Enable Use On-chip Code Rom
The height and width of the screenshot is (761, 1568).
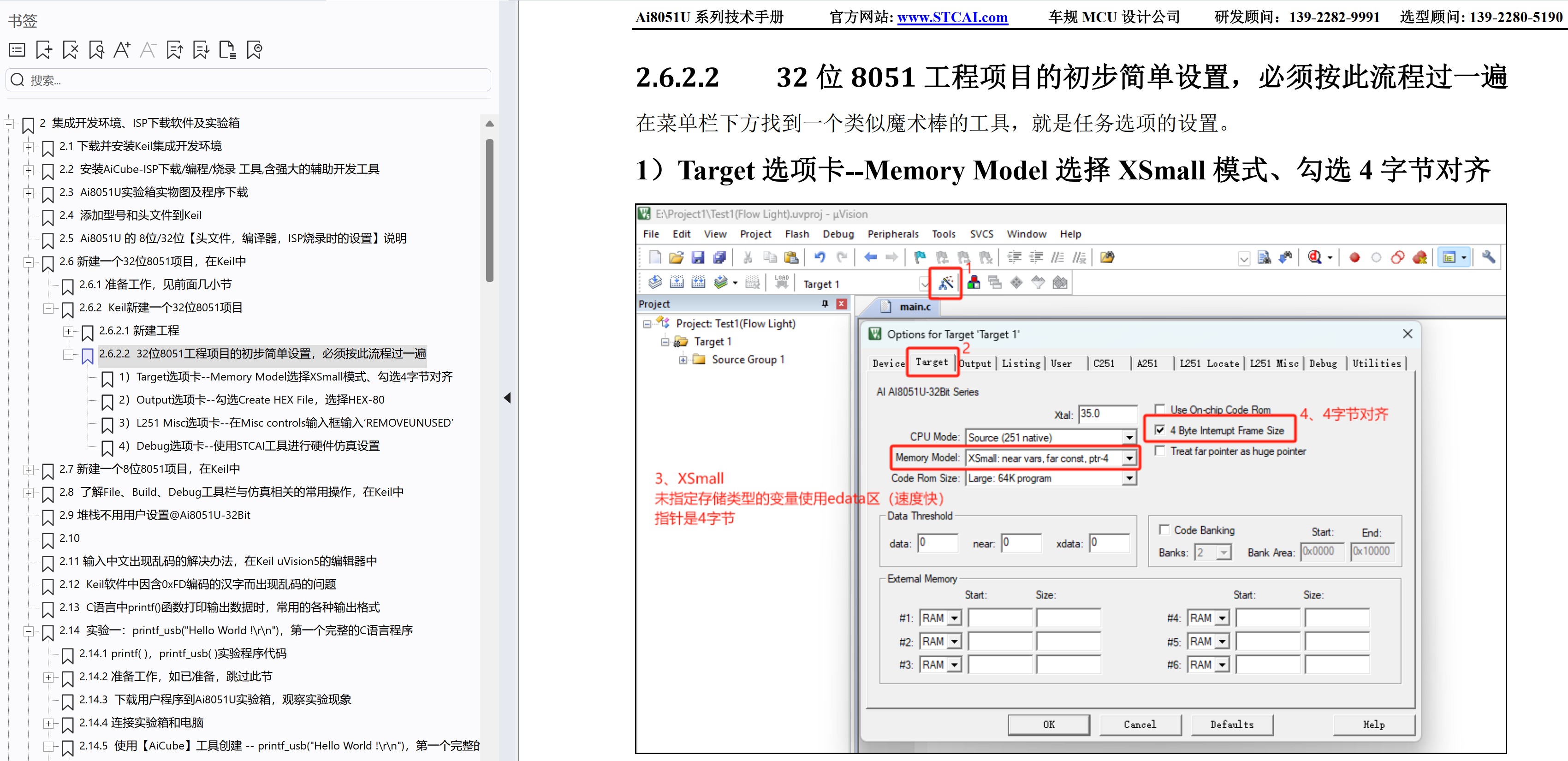tap(1161, 409)
